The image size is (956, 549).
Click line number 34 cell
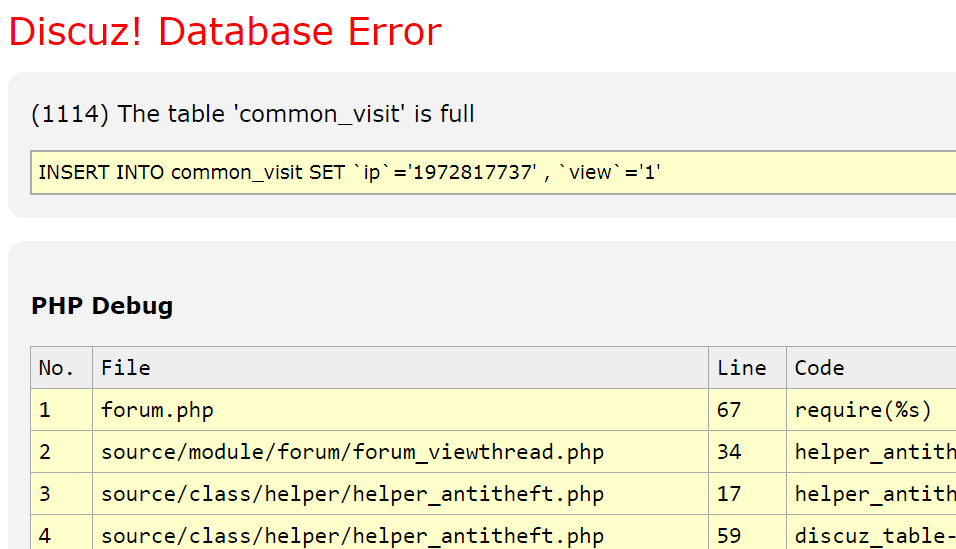747,452
